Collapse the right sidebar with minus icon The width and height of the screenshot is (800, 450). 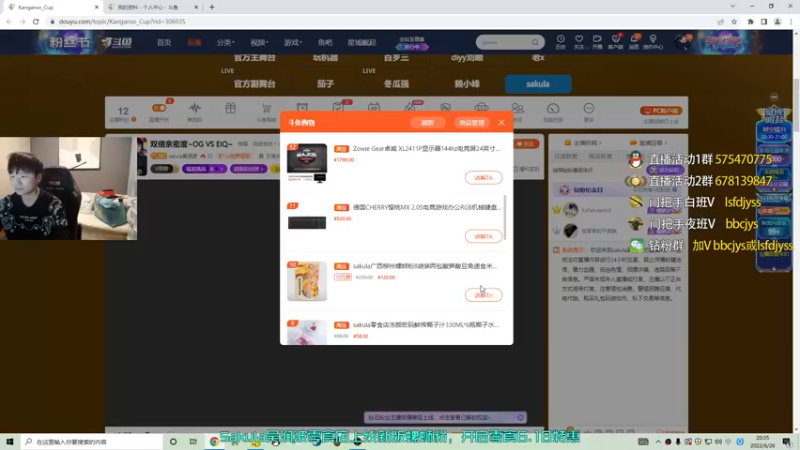click(x=774, y=97)
